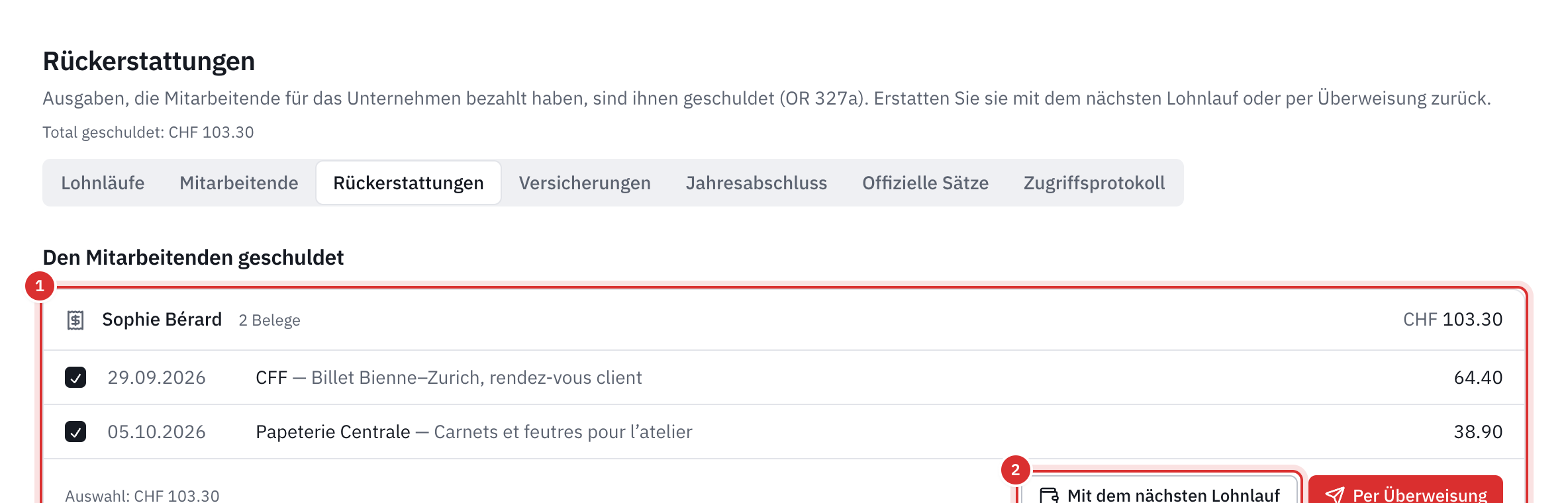Image resolution: width=1568 pixels, height=503 pixels.
Task: Click 'Total geschuldet: CHF 103.30' text
Action: 148,132
